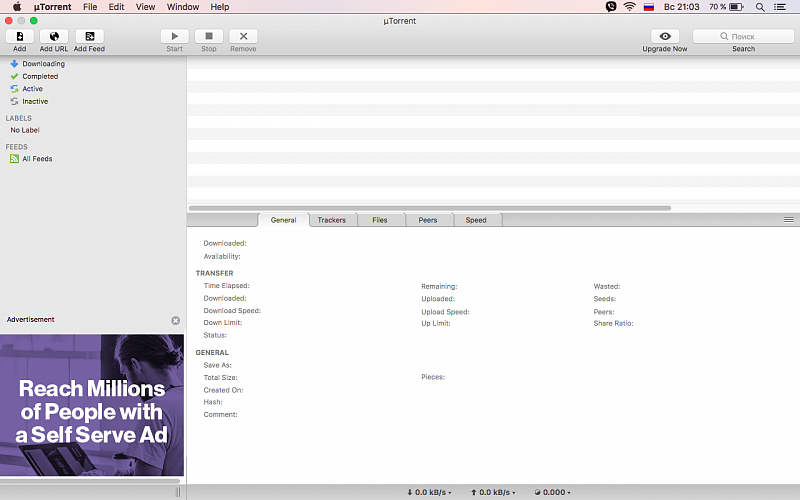
Task: Expand the share ratio dropdown in status bar
Action: coord(554,493)
